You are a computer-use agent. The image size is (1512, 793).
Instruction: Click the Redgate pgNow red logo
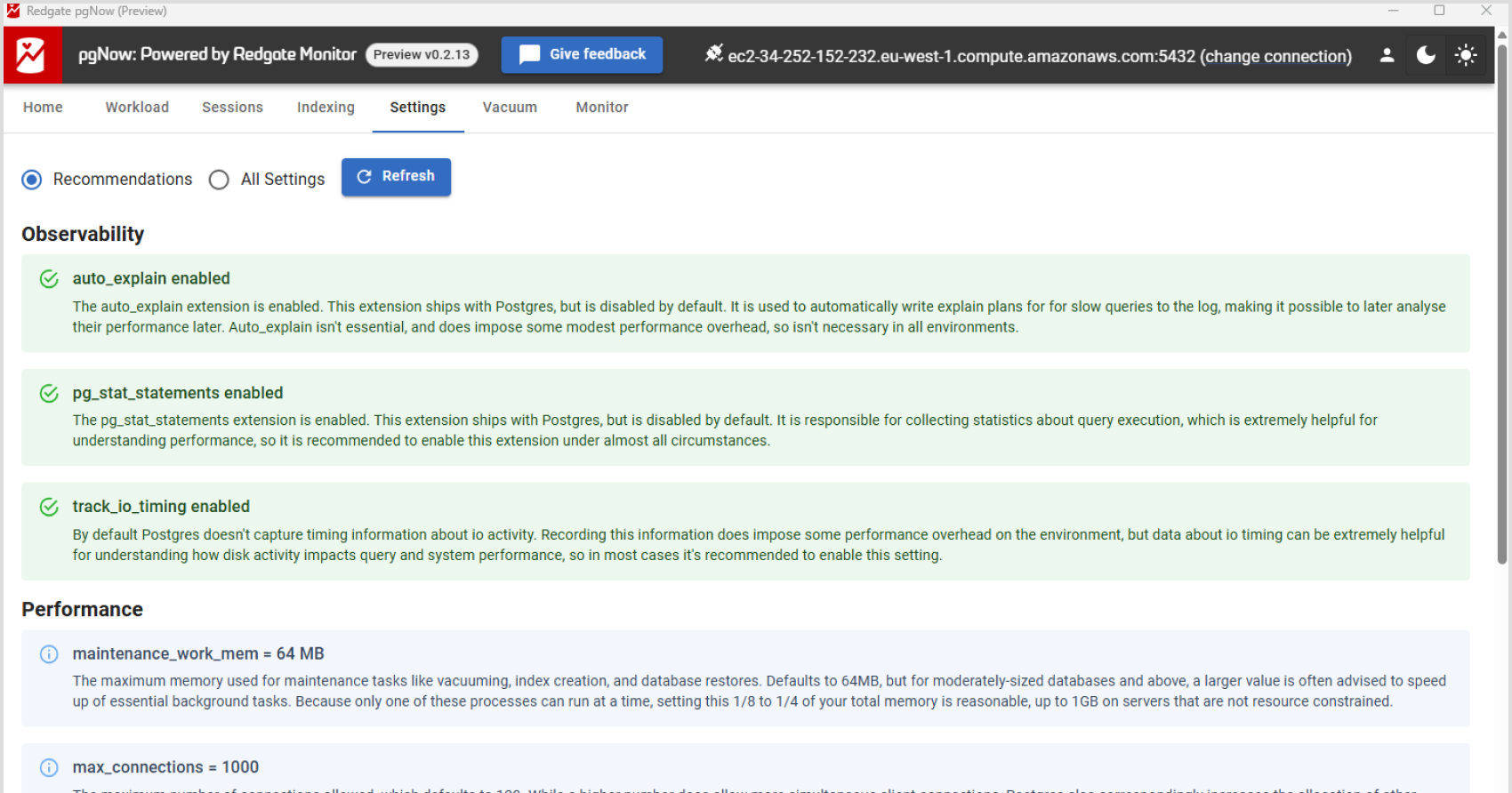click(32, 55)
